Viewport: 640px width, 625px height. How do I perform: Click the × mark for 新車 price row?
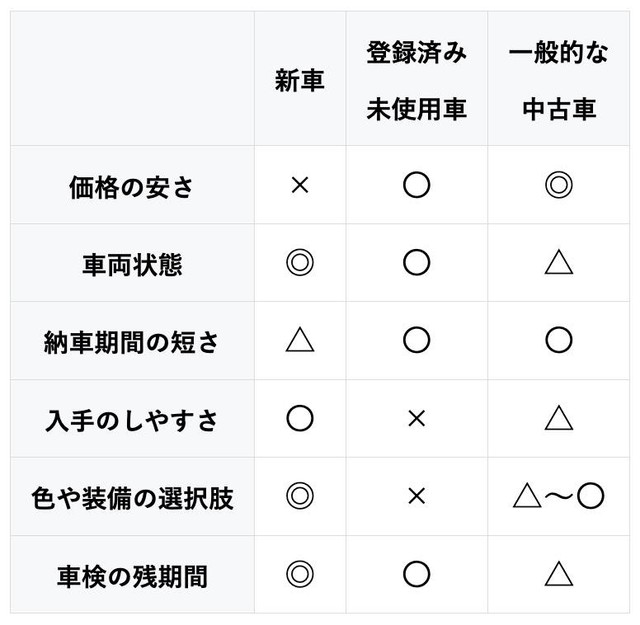coord(299,185)
